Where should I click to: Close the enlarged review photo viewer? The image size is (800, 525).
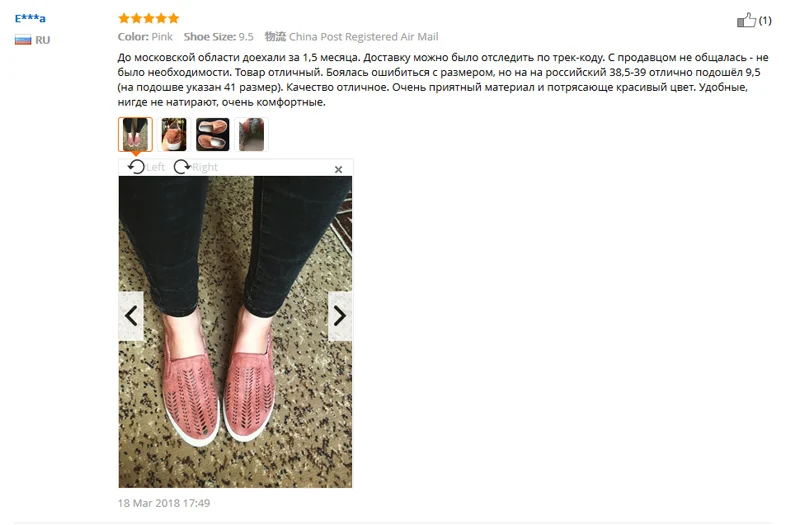pyautogui.click(x=338, y=169)
